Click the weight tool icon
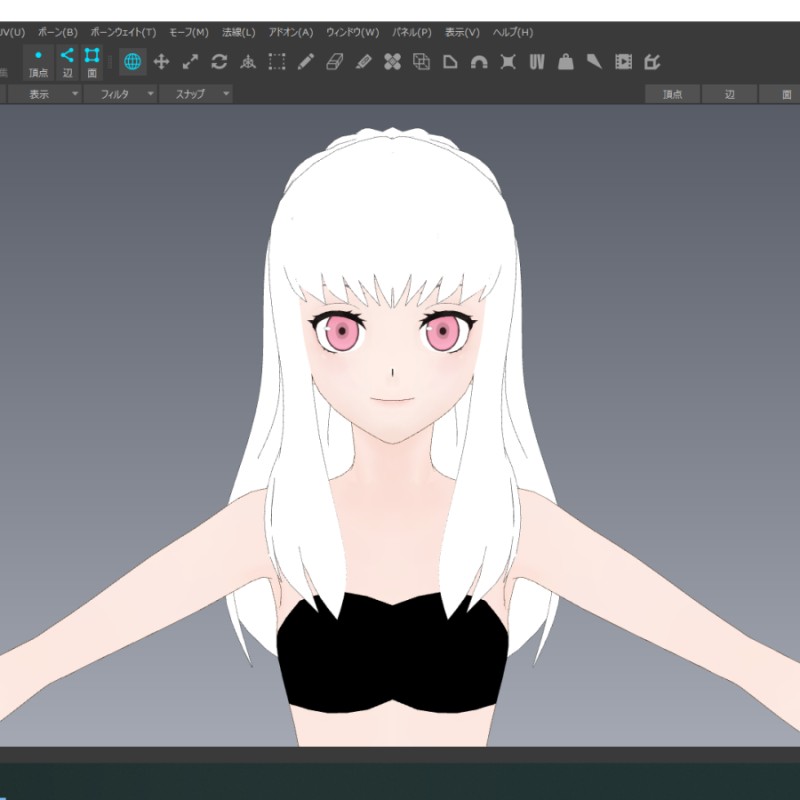Screen dimensions: 800x800 566,62
